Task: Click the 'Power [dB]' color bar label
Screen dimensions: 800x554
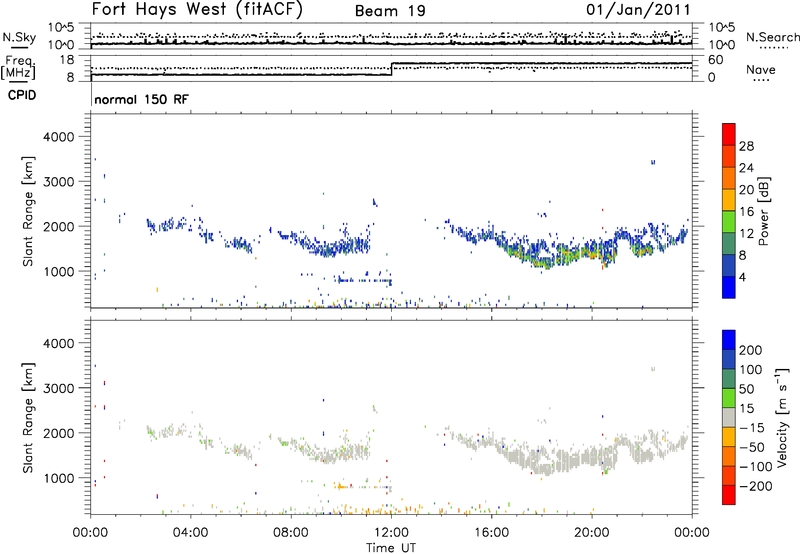Action: coord(763,211)
